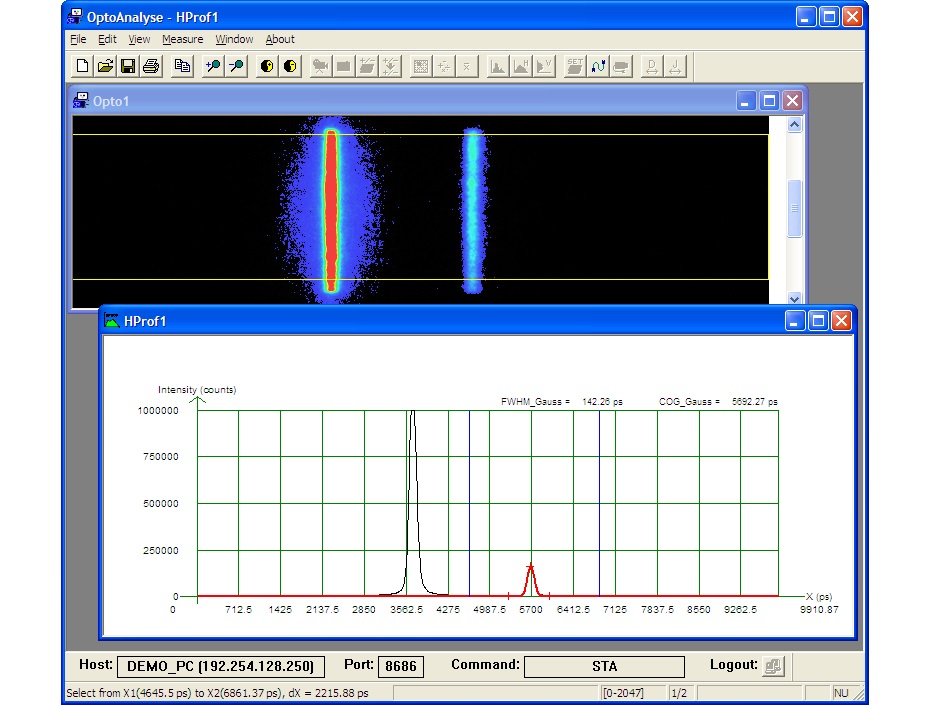Open the About menu

280,39
